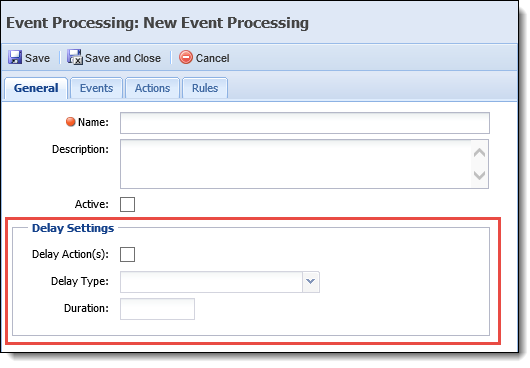Click inside the Description text area
Screen dimensions: 530x368
click(296, 164)
